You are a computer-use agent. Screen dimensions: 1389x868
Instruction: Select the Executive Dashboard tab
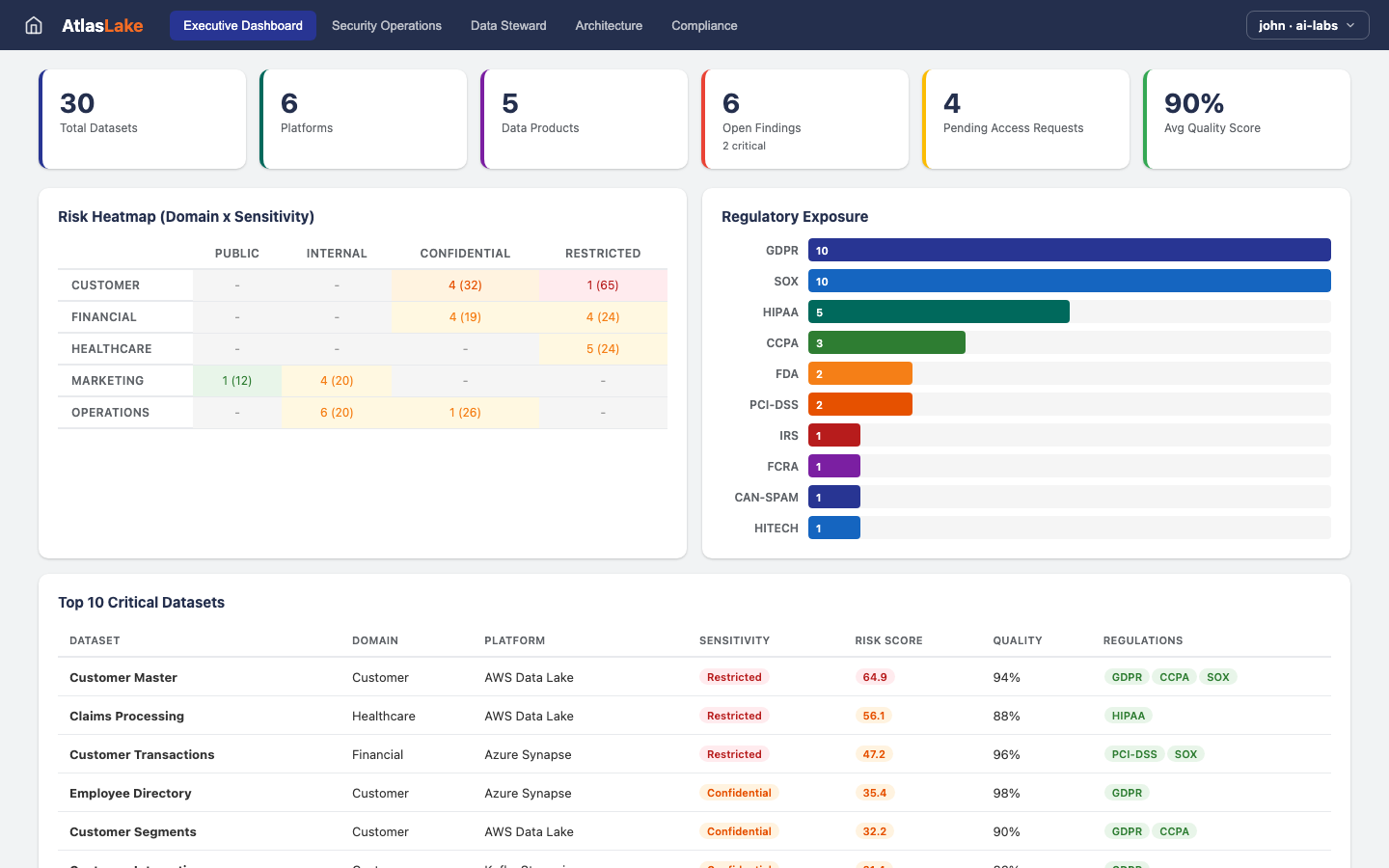point(242,25)
